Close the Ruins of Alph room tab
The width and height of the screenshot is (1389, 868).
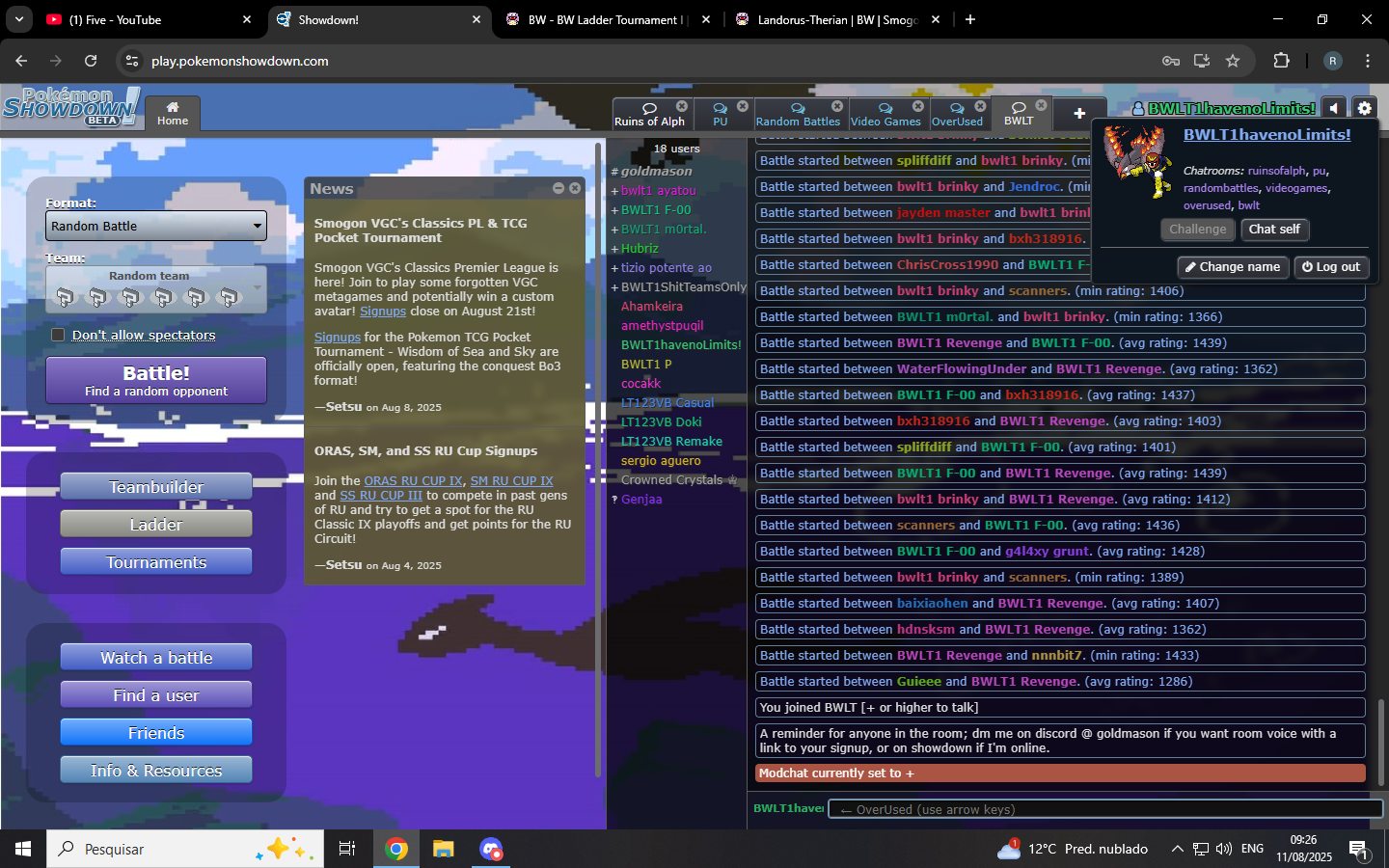point(682,106)
